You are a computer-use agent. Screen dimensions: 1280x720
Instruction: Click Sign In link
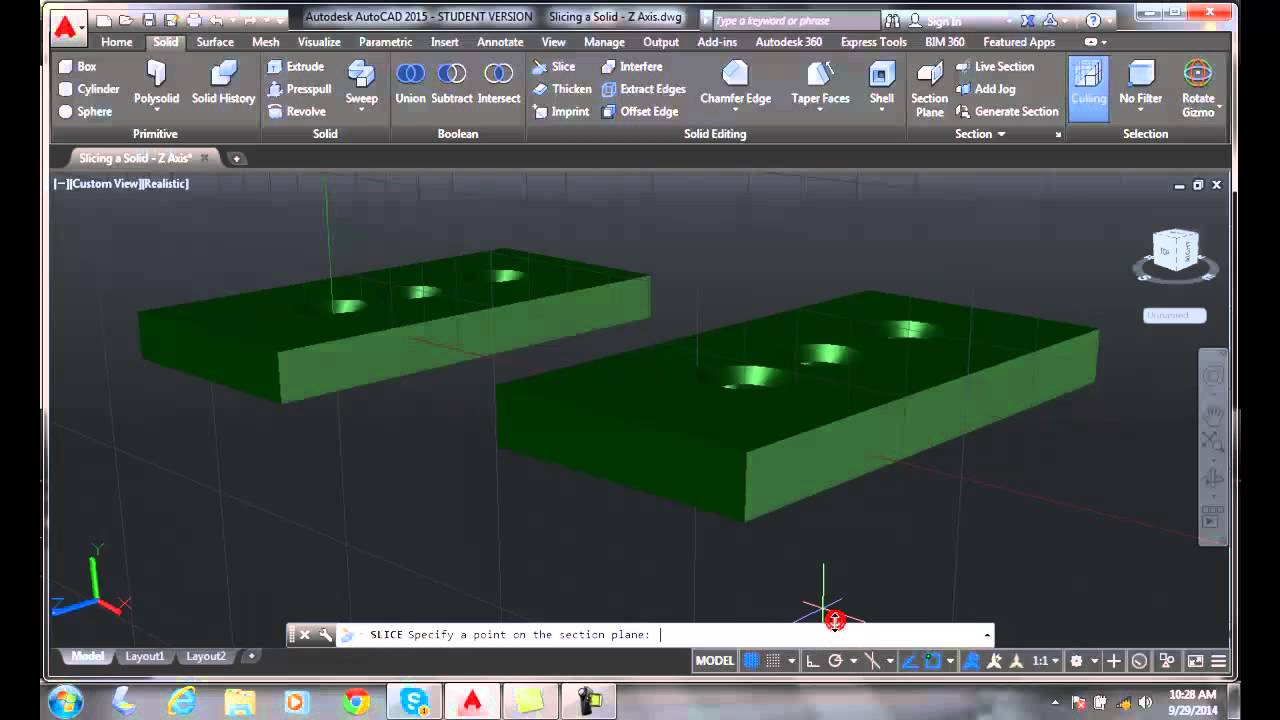[x=943, y=21]
